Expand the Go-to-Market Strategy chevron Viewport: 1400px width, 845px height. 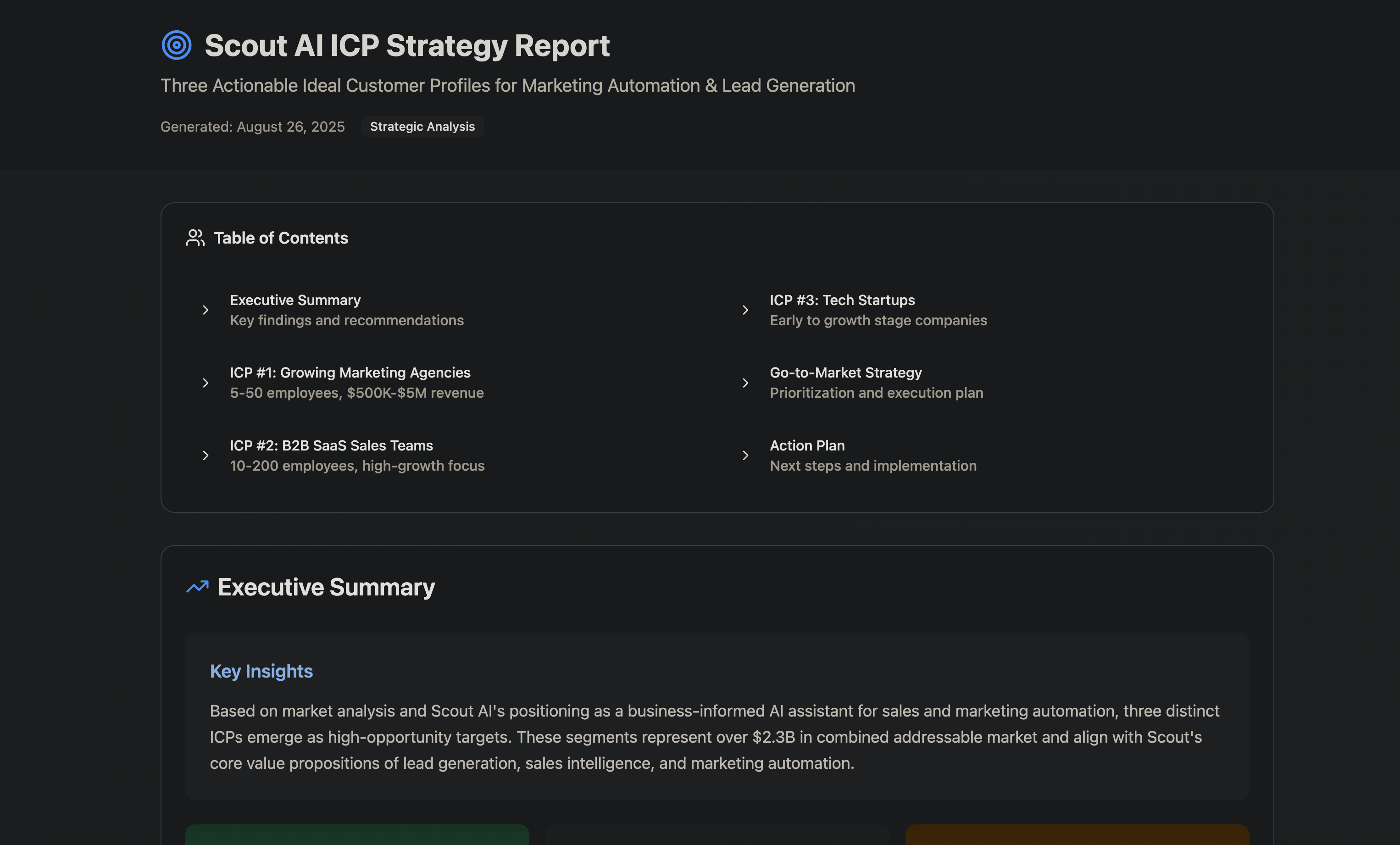(745, 383)
